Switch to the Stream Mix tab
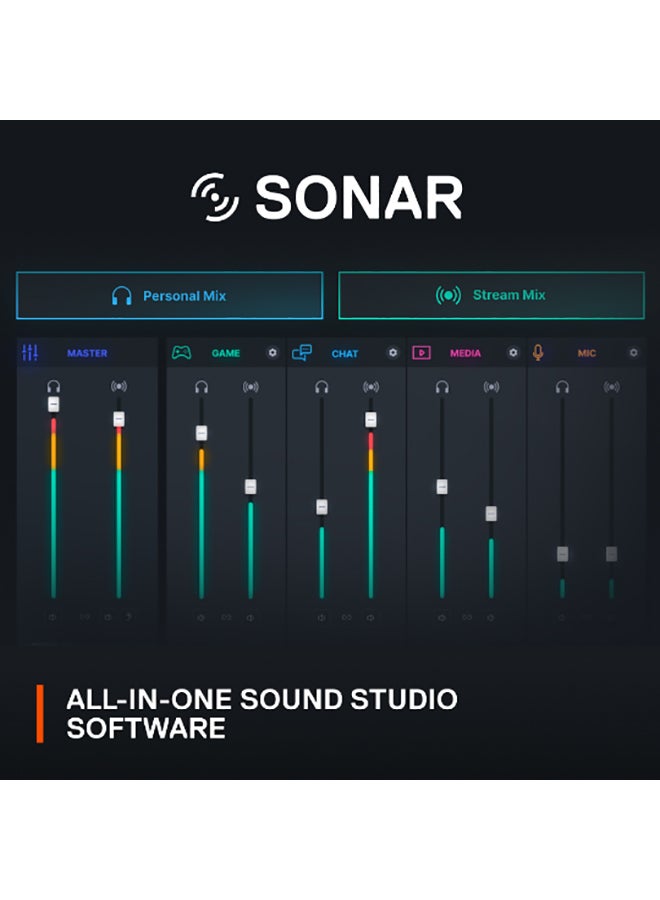 tap(491, 295)
